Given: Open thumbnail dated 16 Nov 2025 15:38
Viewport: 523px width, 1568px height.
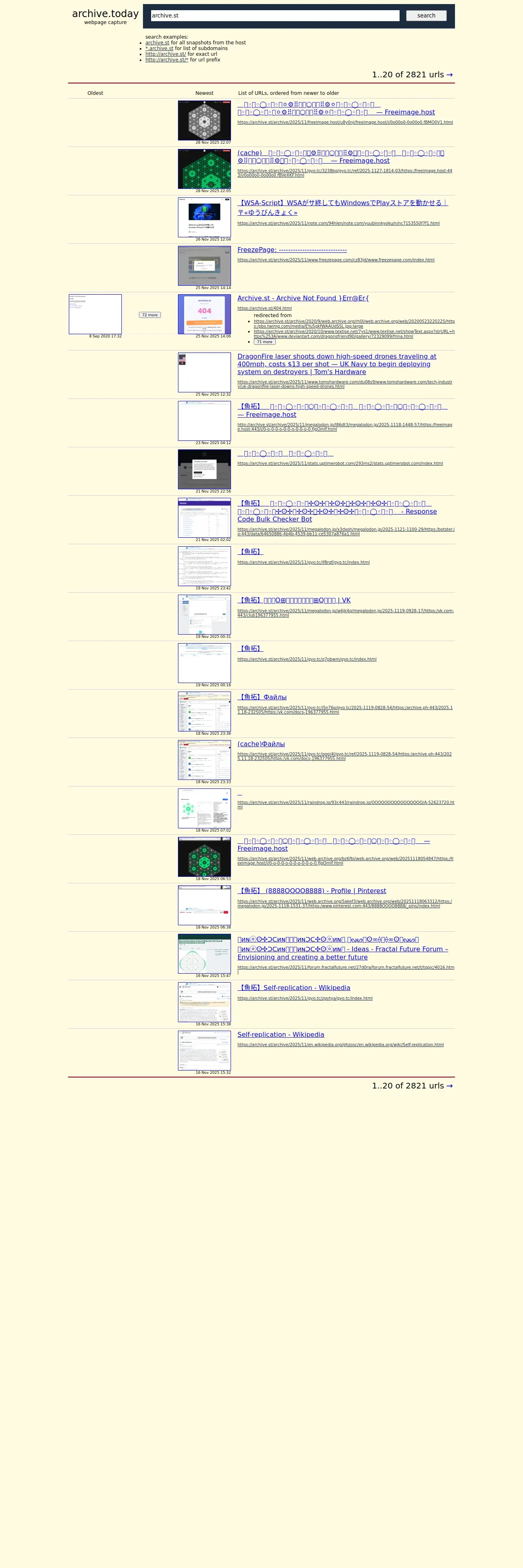Looking at the screenshot, I should [204, 1003].
